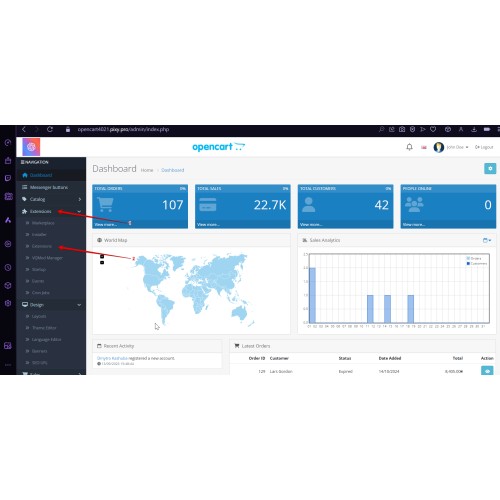Expand the Catalog menu in the sidebar
Screen dimensions: 500x500
point(51,199)
